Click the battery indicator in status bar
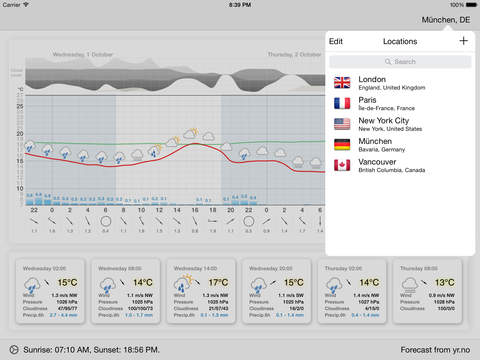 (471, 5)
